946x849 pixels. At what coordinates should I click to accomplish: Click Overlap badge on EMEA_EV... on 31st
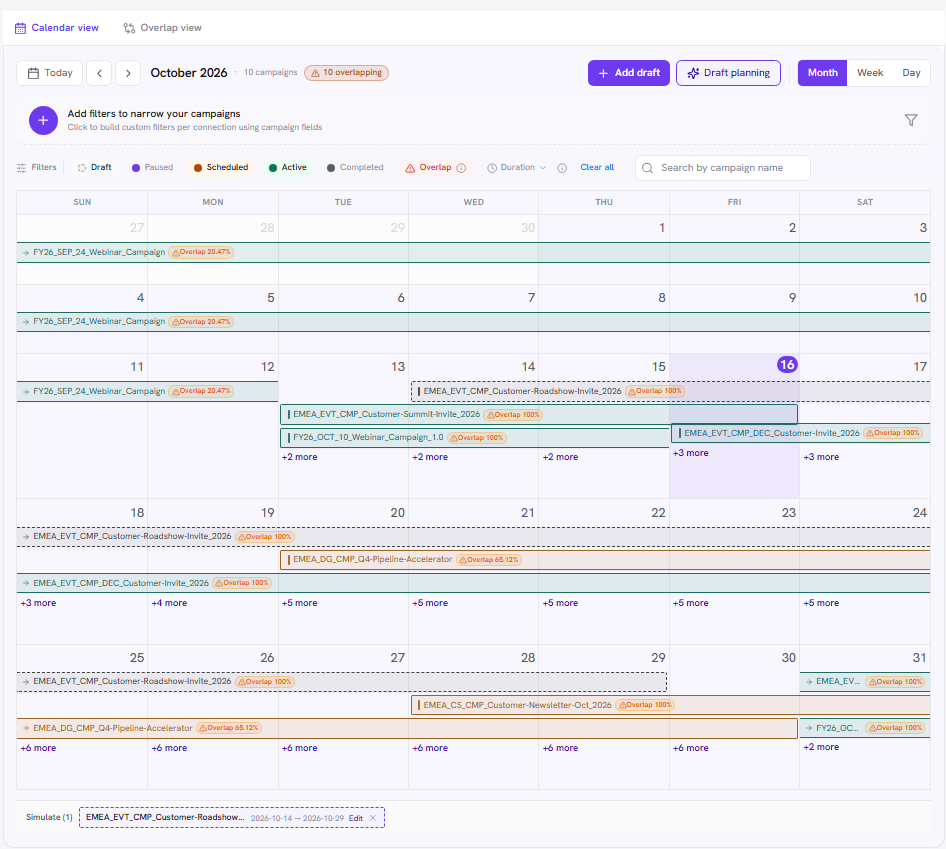[x=895, y=682]
